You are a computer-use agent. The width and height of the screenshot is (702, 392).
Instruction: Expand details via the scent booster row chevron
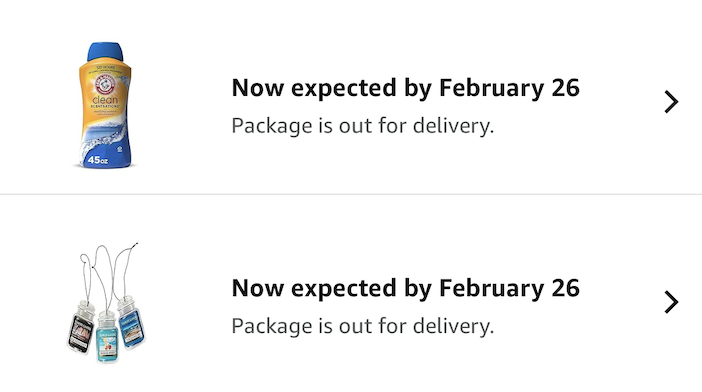click(671, 102)
